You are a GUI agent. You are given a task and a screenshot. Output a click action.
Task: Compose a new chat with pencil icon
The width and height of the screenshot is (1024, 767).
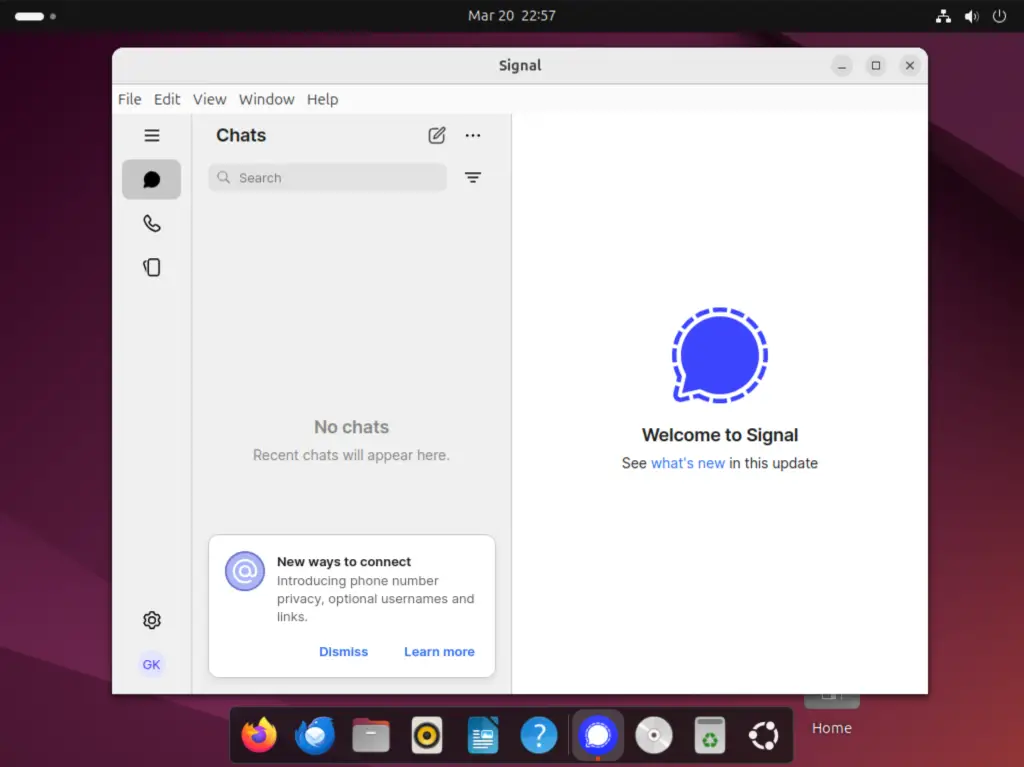click(x=436, y=135)
